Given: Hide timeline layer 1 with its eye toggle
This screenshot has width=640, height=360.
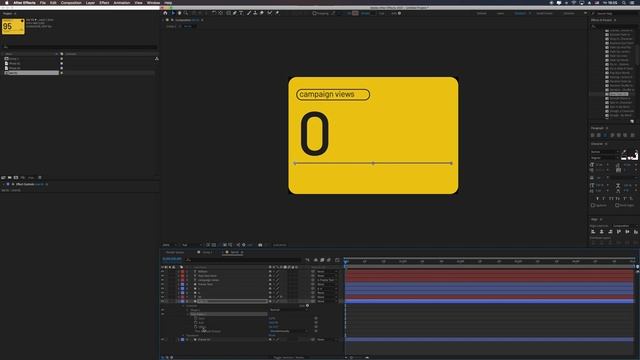Looking at the screenshot, I should (x=162, y=271).
